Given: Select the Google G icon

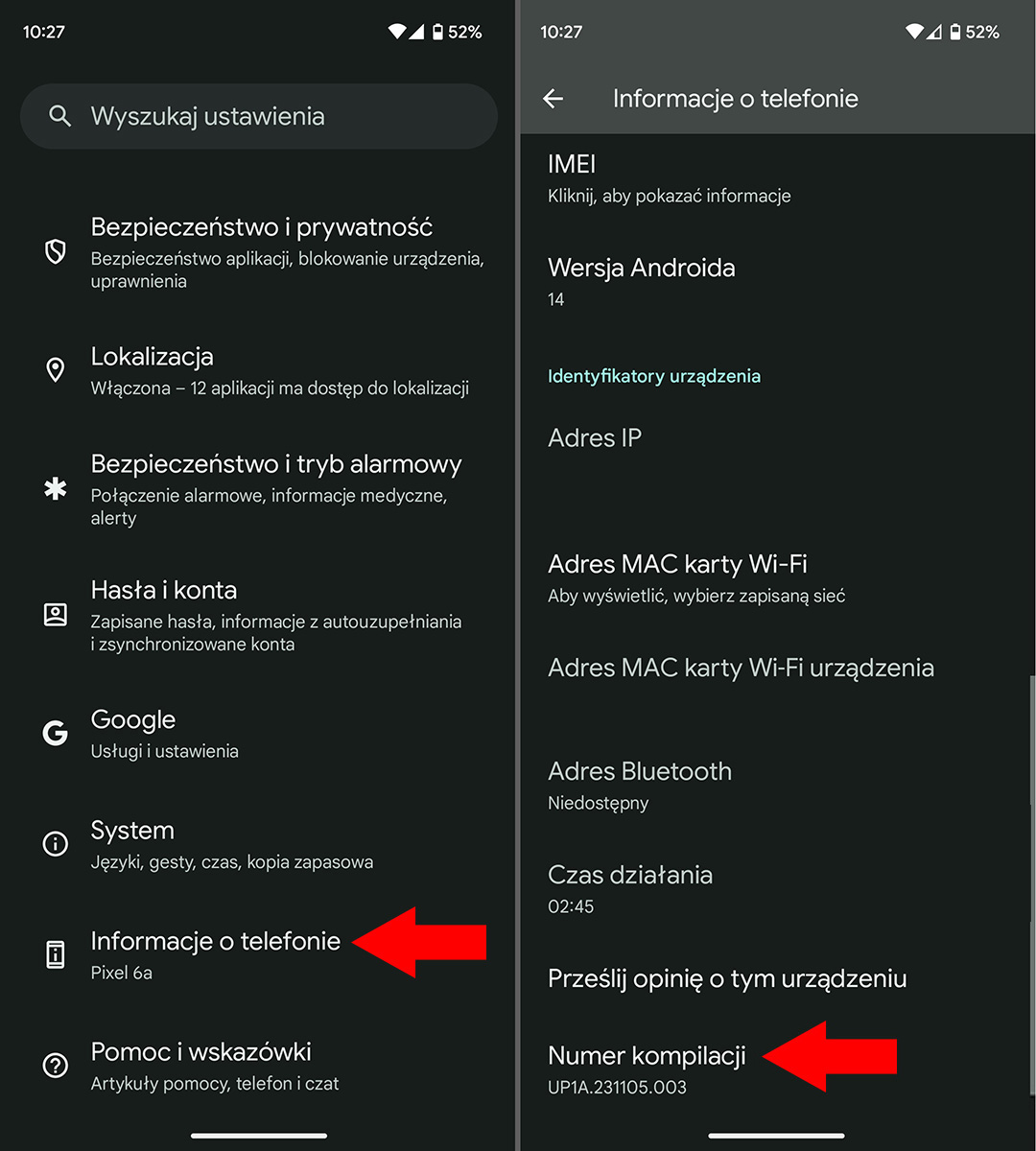Looking at the screenshot, I should [55, 734].
